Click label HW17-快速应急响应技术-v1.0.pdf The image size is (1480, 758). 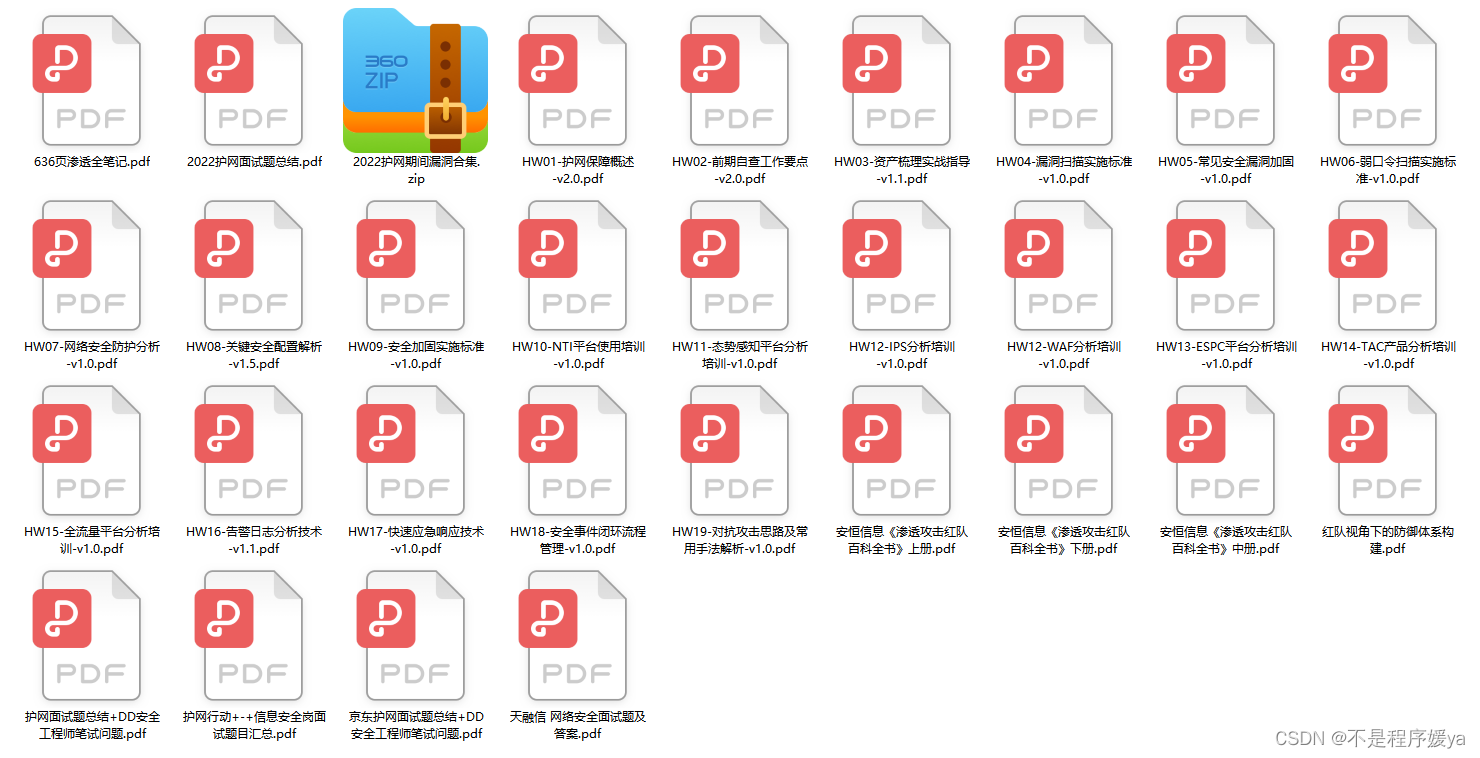click(x=416, y=540)
